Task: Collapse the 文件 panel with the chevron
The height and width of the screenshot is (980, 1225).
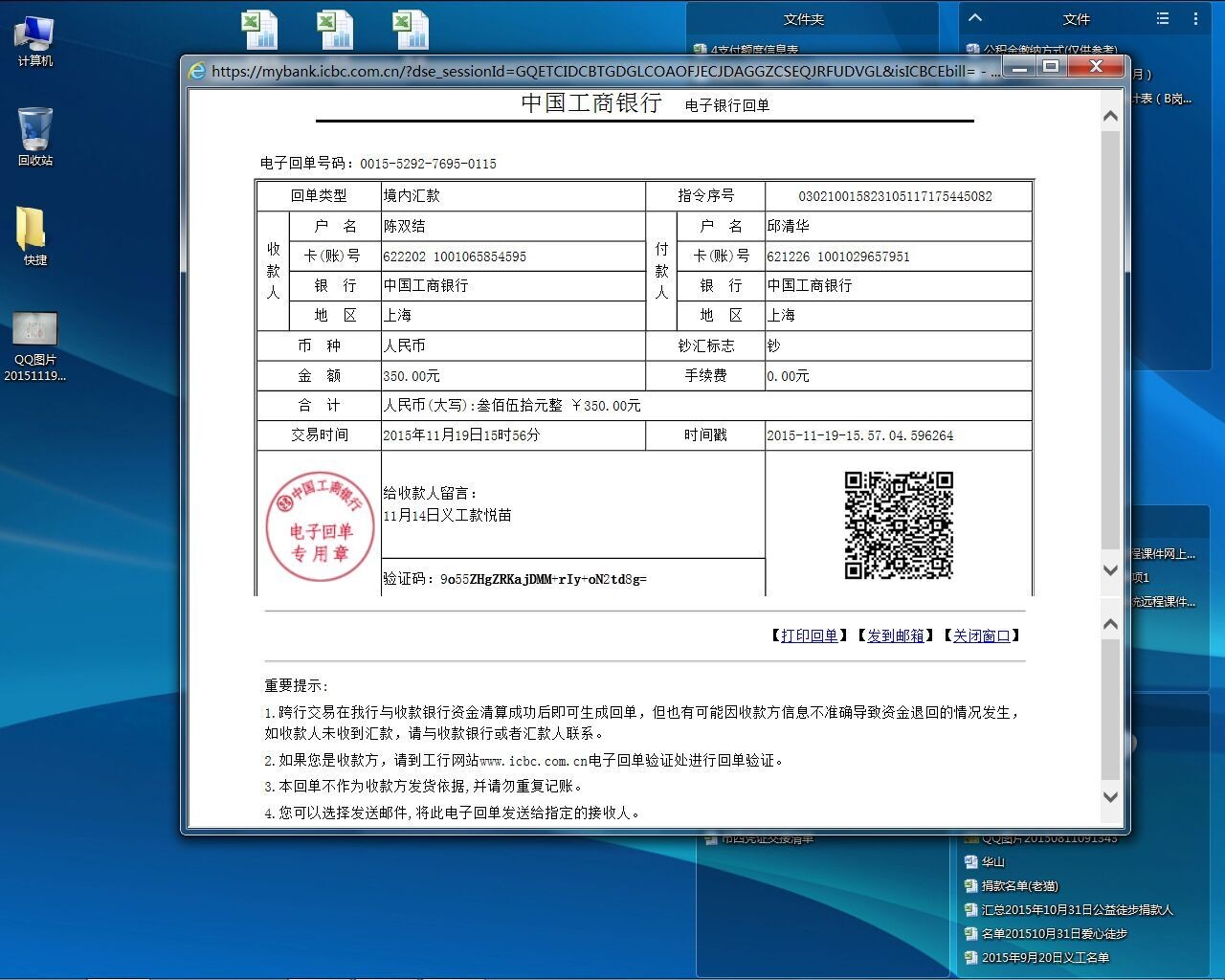Action: 975,17
